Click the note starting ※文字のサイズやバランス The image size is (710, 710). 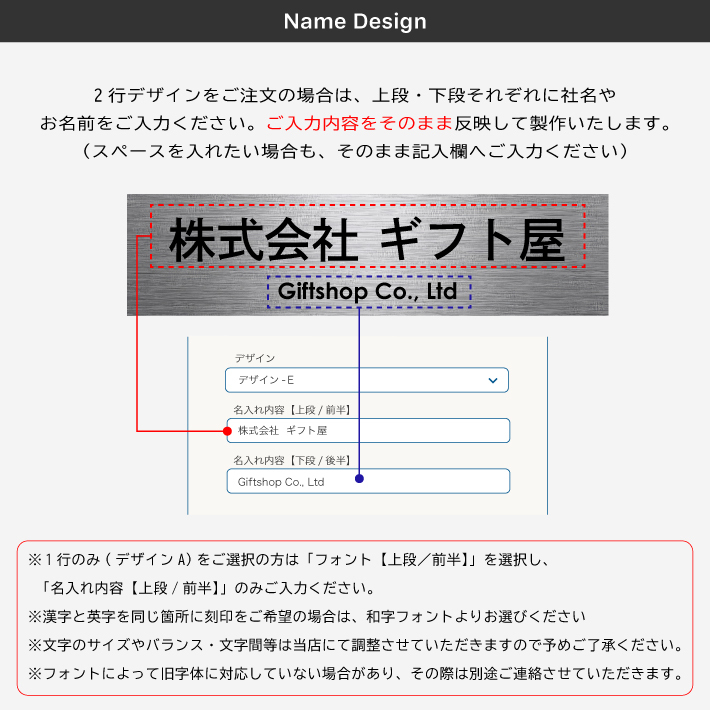point(355,645)
